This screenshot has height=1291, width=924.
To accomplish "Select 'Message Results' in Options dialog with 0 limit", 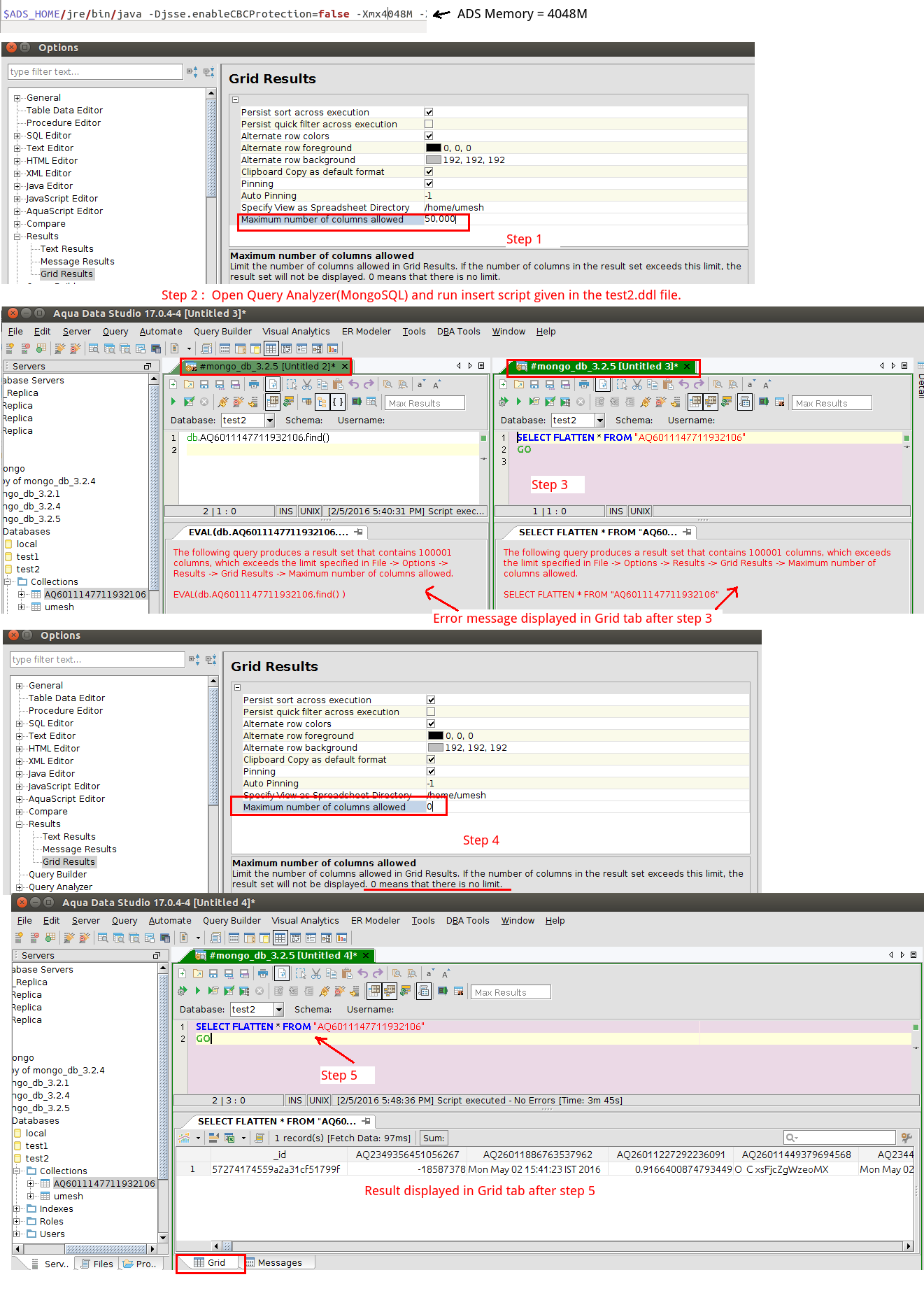I will (x=80, y=849).
